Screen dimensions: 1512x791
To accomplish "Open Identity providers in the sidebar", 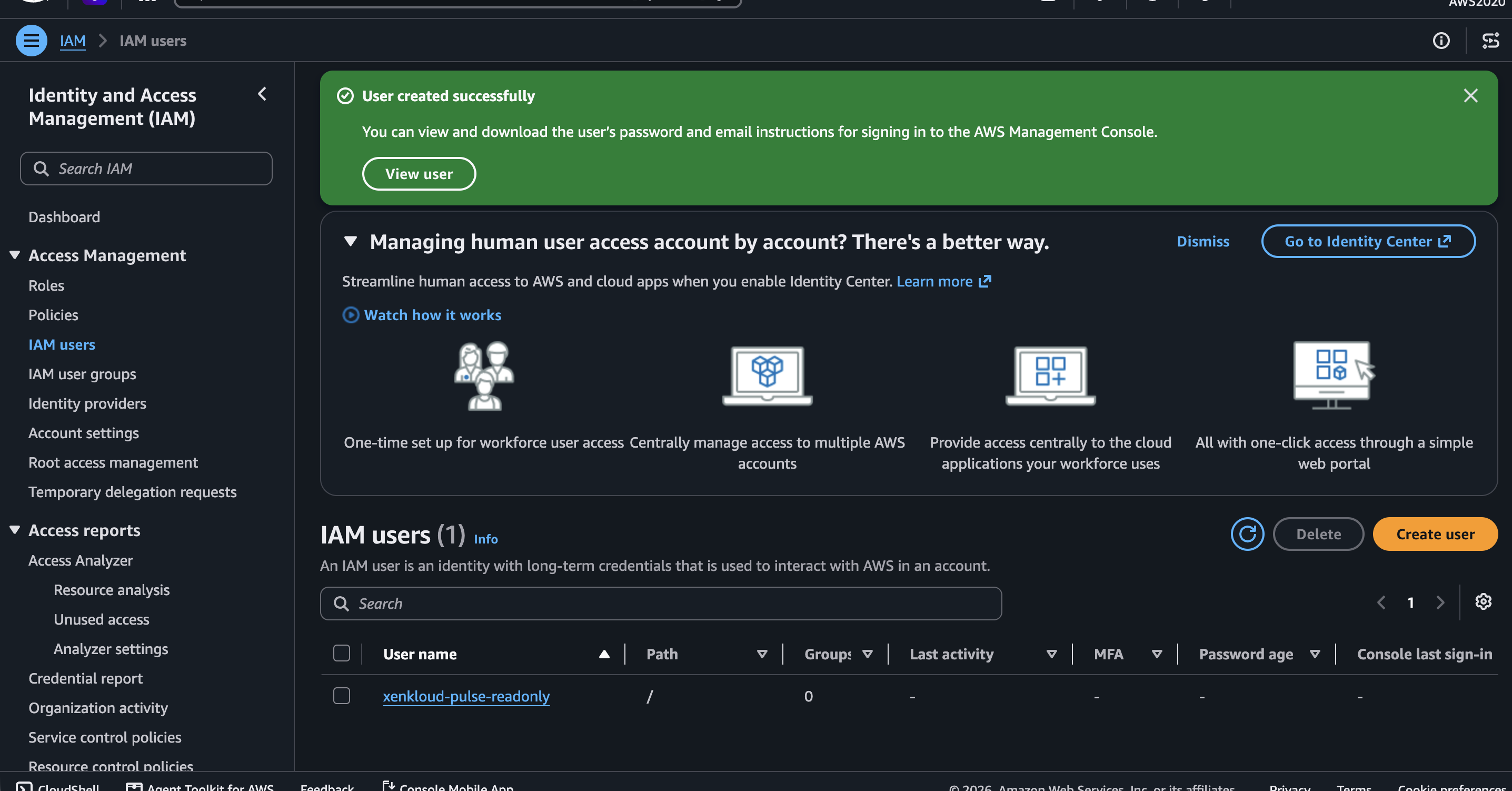I will click(x=87, y=403).
